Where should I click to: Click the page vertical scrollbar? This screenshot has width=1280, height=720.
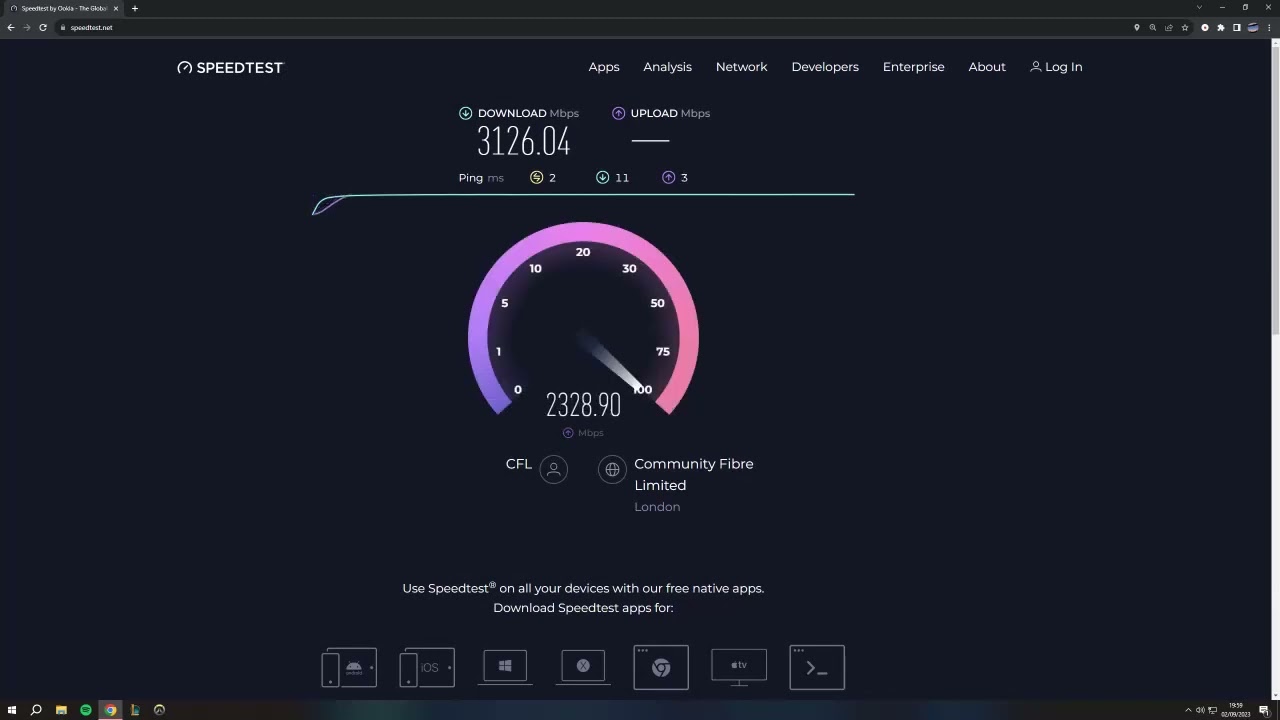point(1275,190)
